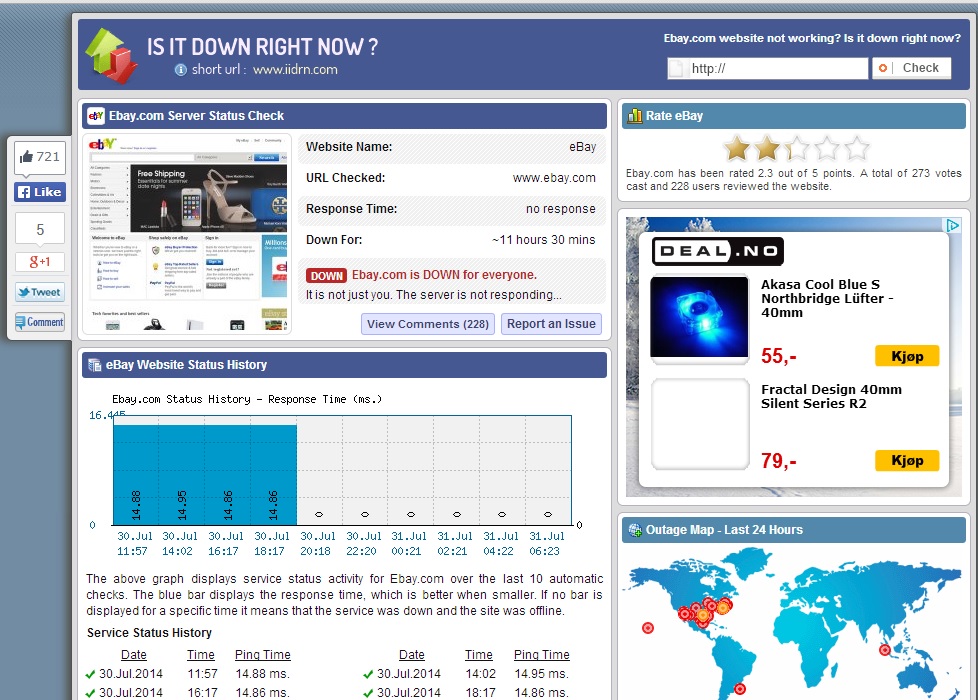Click the green checkmark for 30.Jul.2014 11:57
This screenshot has height=700, width=978.
click(x=90, y=674)
